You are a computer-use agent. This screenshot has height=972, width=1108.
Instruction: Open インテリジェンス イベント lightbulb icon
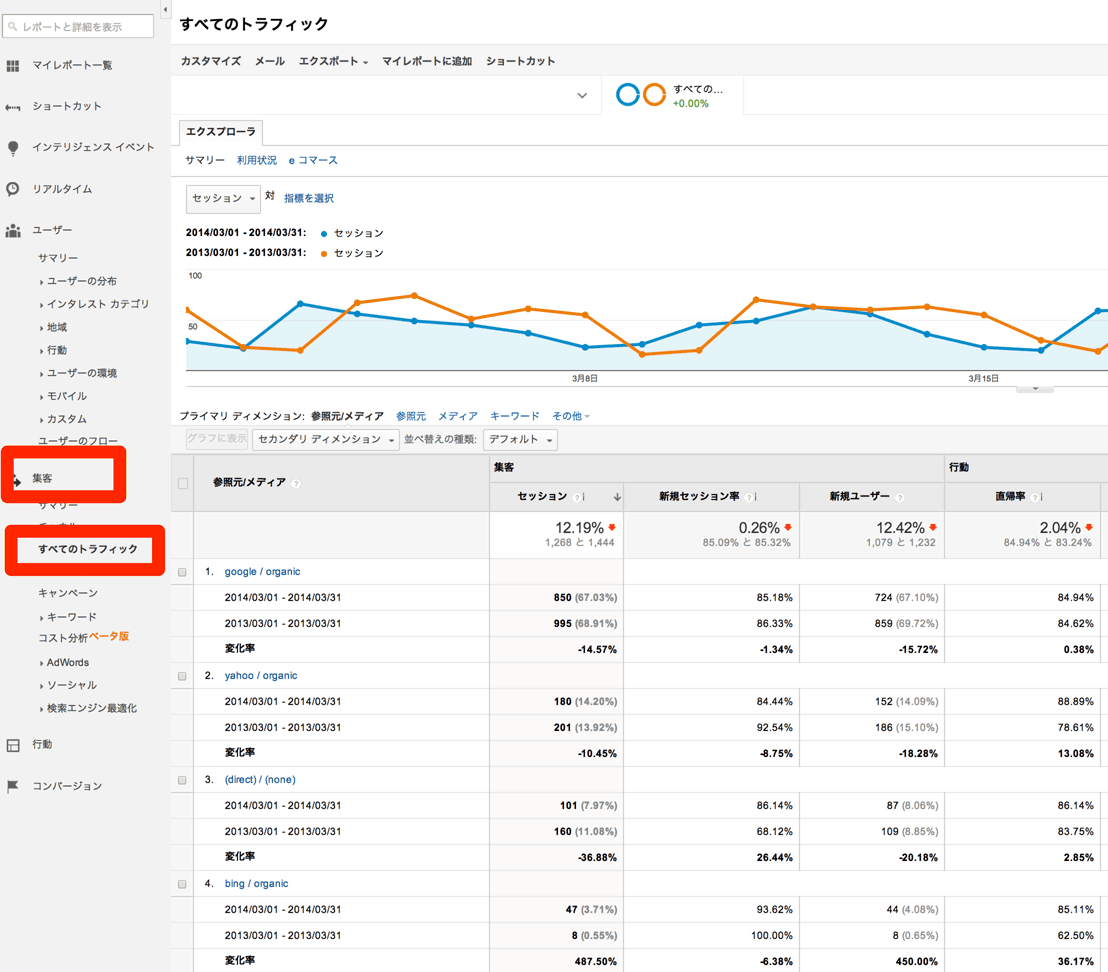click(x=13, y=148)
